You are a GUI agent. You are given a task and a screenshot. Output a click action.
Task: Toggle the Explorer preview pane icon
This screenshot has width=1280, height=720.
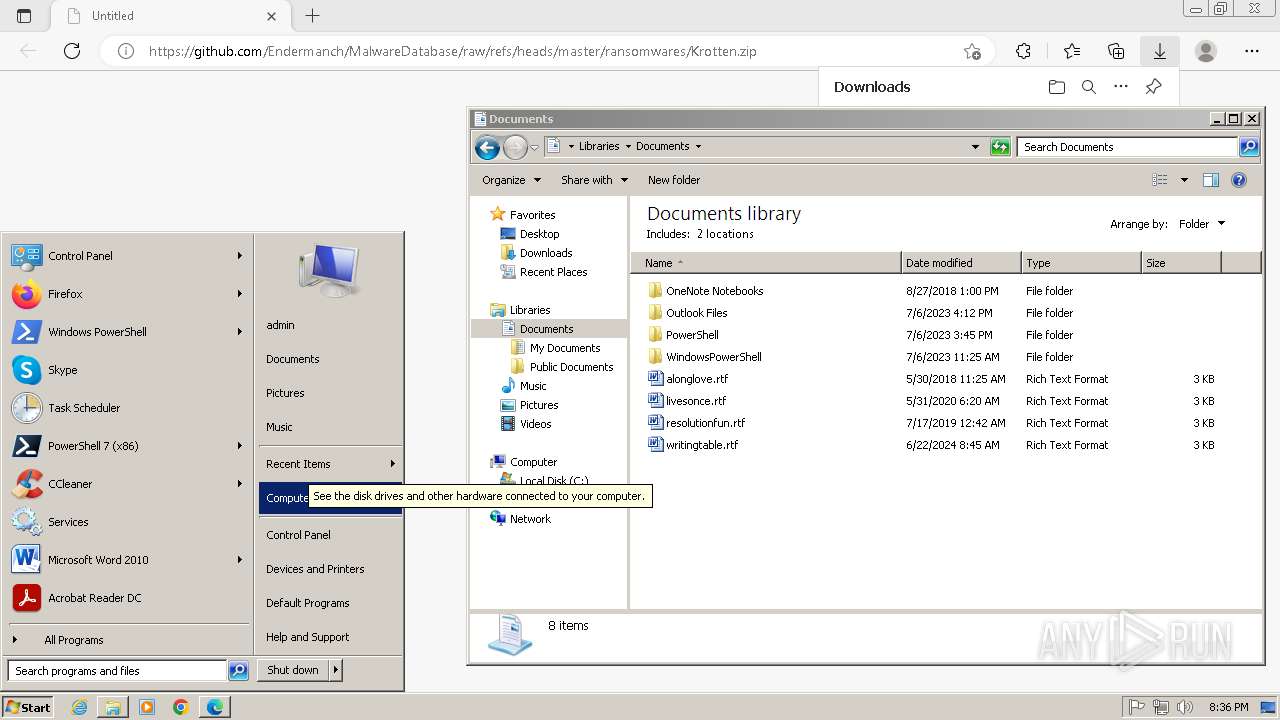[x=1211, y=180]
